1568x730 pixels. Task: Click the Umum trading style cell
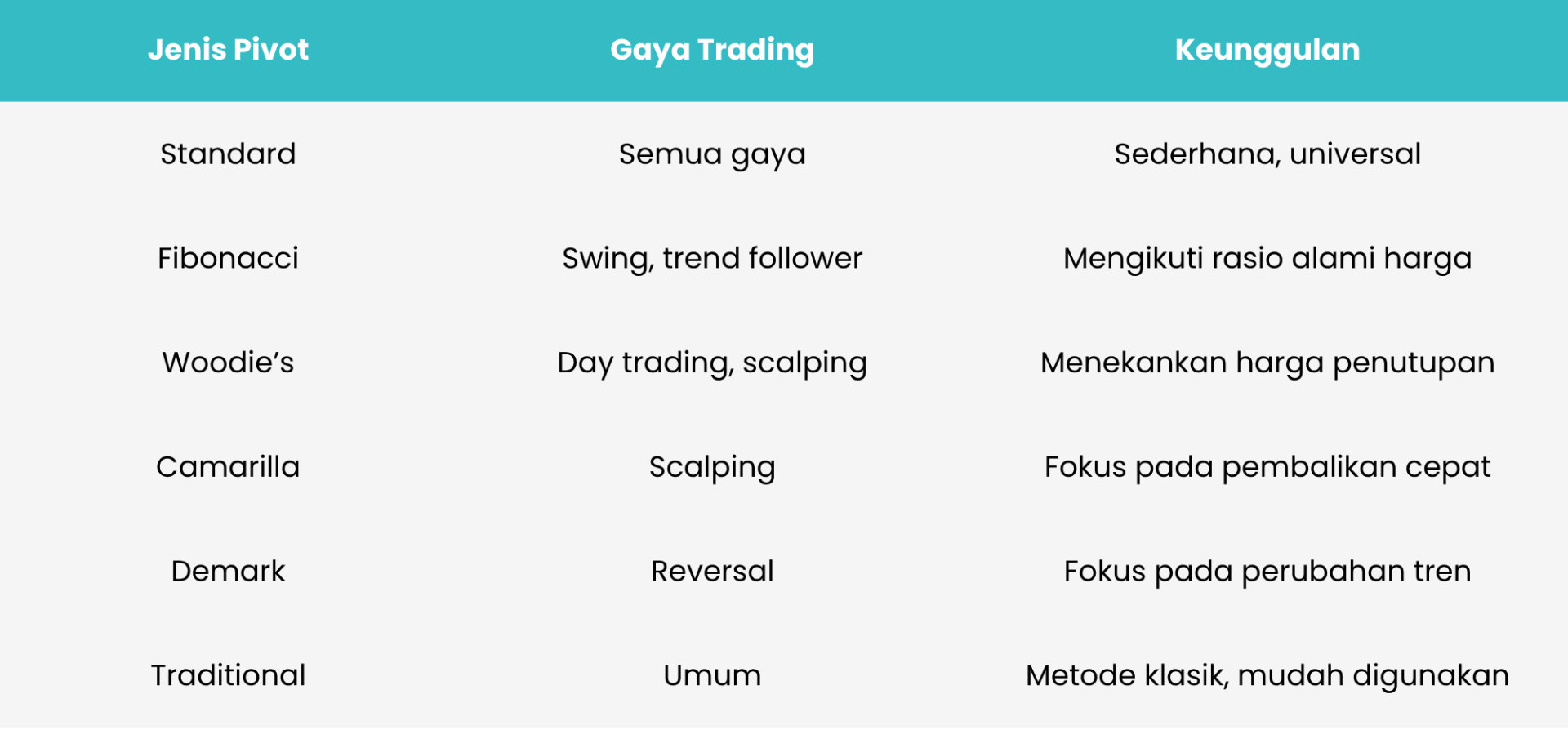click(712, 675)
